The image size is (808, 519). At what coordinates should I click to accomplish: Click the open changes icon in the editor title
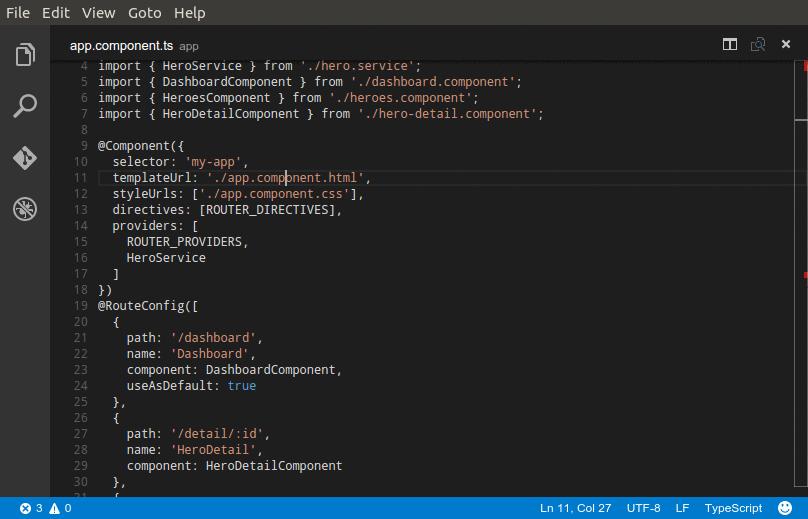(758, 44)
